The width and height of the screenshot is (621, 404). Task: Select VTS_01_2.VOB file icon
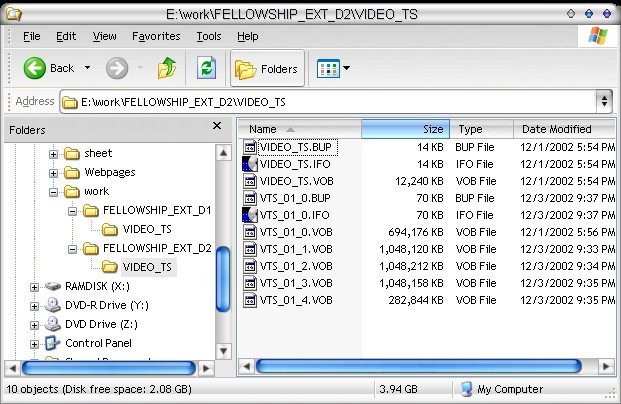point(250,266)
